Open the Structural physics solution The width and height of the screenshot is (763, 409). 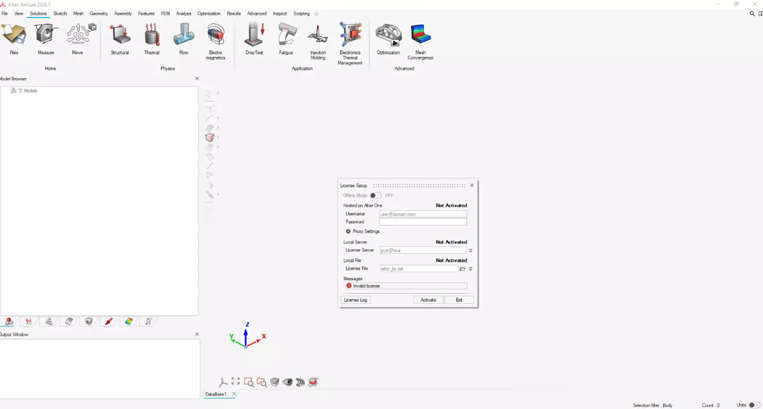point(120,39)
